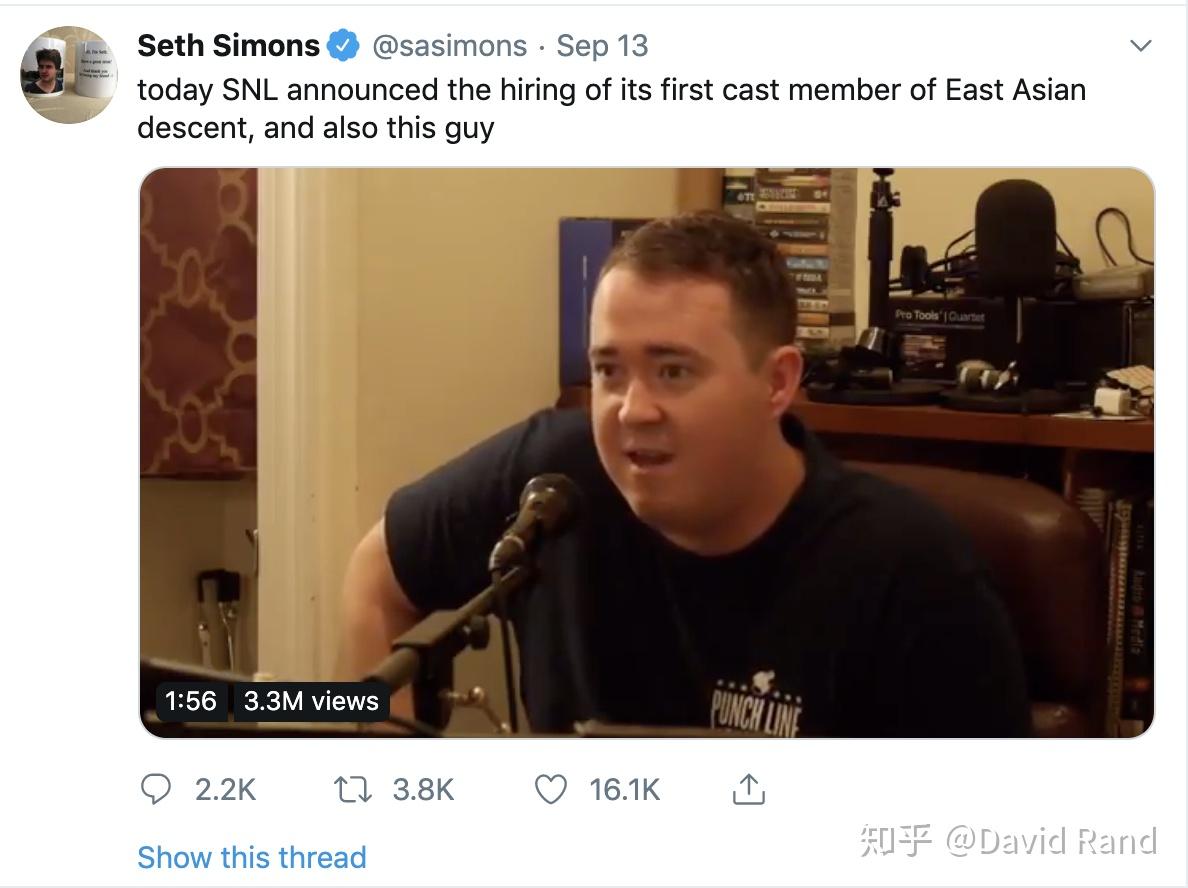Viewport: 1188px width, 888px height.
Task: Click the tweet body text
Action: pos(611,109)
